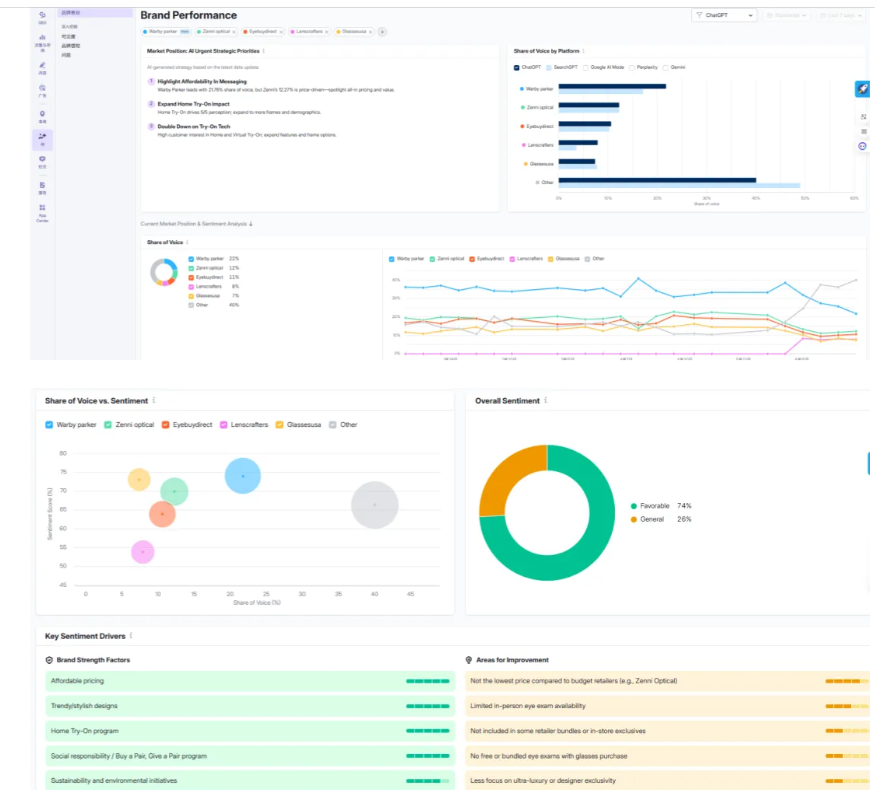
Task: Remove the Eyebuydirect brand tag
Action: [281, 32]
